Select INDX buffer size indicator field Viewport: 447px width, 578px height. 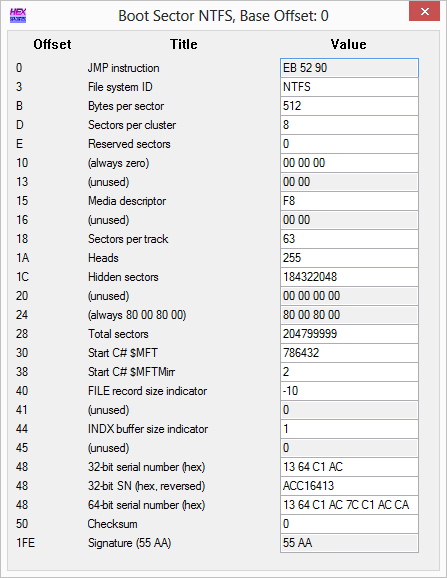(349, 429)
